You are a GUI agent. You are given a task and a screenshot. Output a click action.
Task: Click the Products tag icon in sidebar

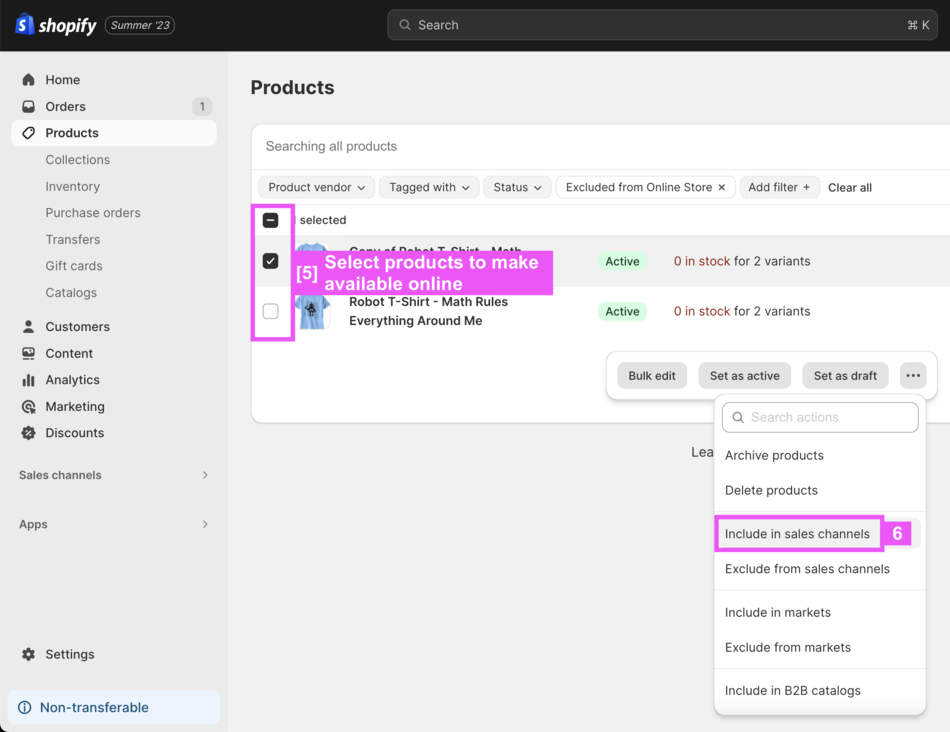(28, 133)
